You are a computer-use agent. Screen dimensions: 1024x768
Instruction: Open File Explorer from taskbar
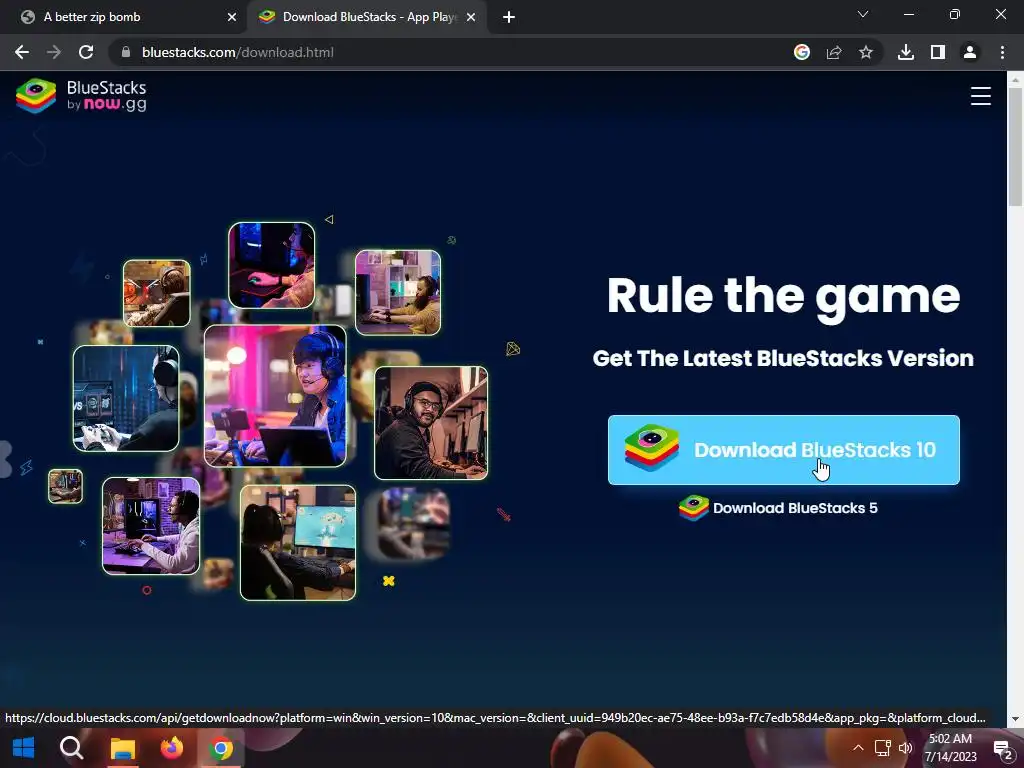(x=122, y=748)
